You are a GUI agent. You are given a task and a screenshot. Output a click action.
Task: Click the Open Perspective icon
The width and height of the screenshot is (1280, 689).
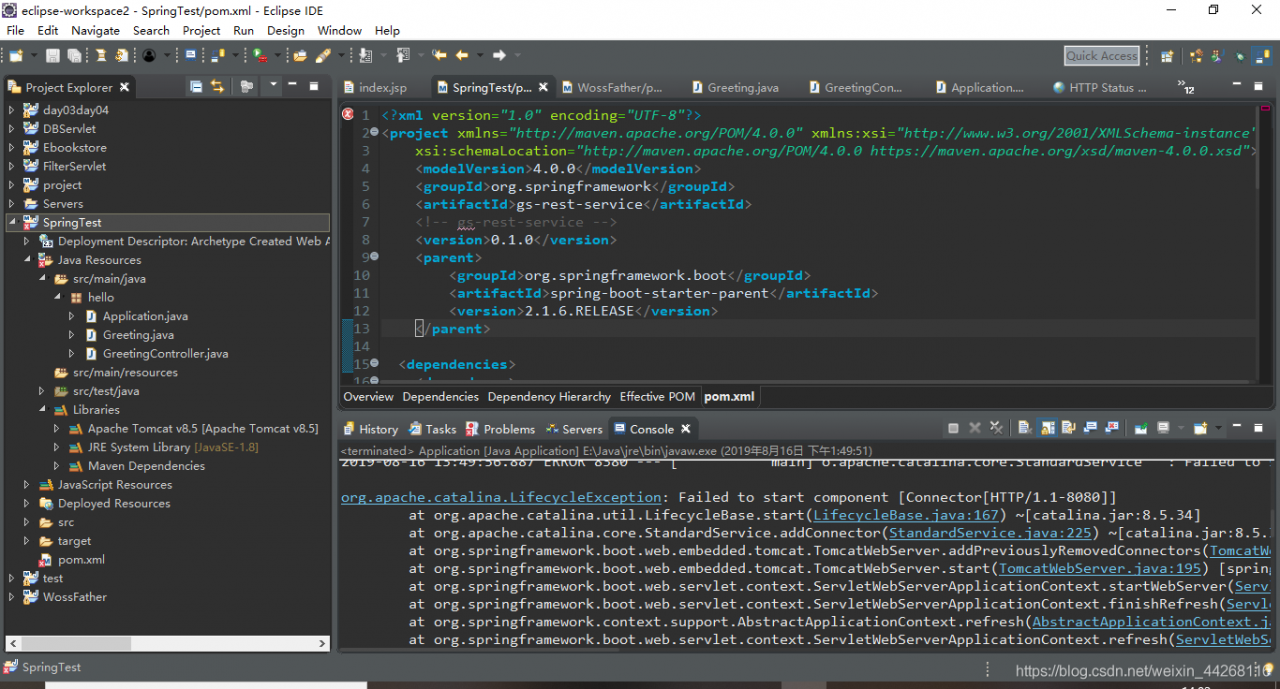point(1166,56)
